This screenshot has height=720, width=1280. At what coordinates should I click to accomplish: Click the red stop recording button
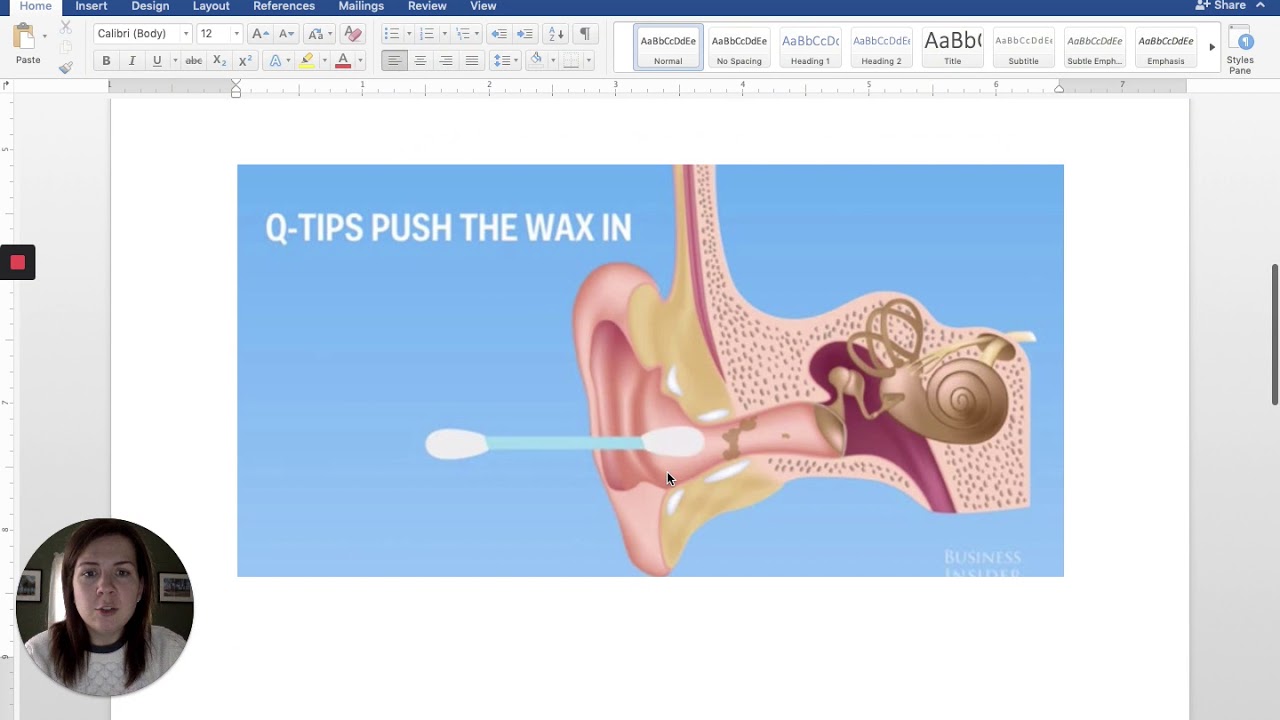click(17, 263)
